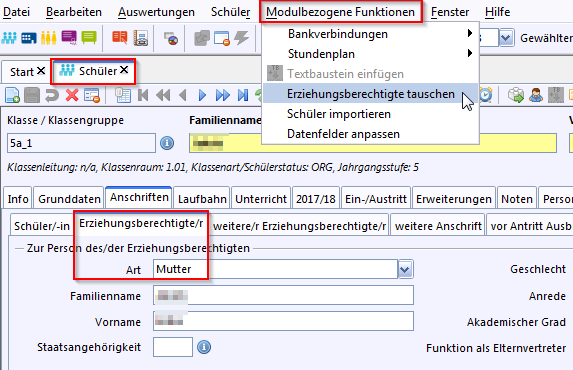
Task: Click the purple certificate module icon
Action: [69, 38]
